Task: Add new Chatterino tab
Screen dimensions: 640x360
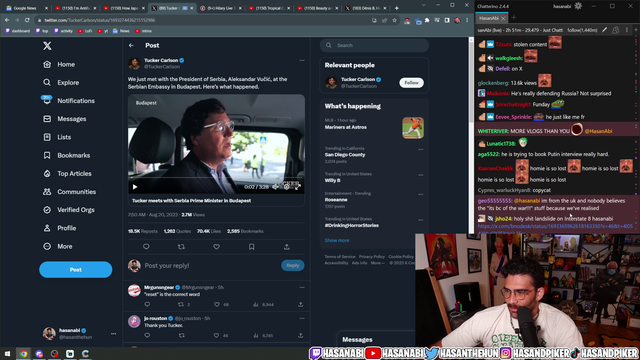Action: [x=513, y=18]
